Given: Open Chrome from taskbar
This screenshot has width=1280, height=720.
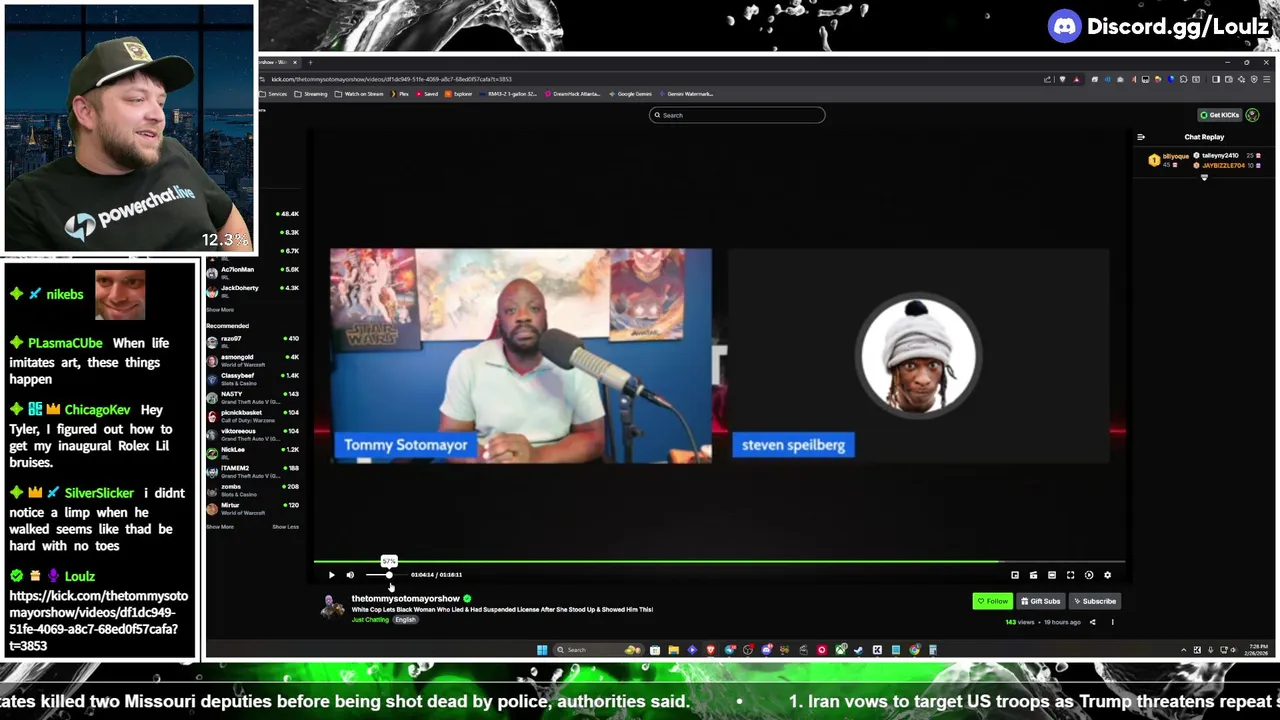Looking at the screenshot, I should (x=914, y=650).
